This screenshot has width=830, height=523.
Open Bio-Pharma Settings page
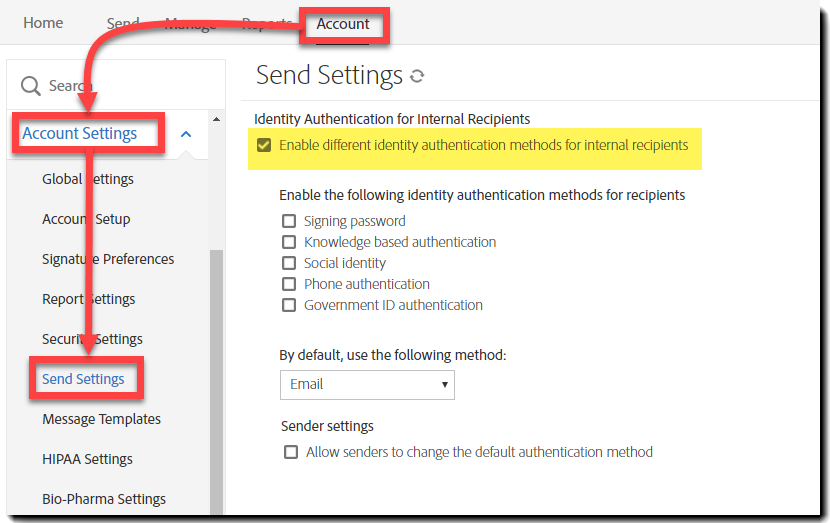point(104,499)
